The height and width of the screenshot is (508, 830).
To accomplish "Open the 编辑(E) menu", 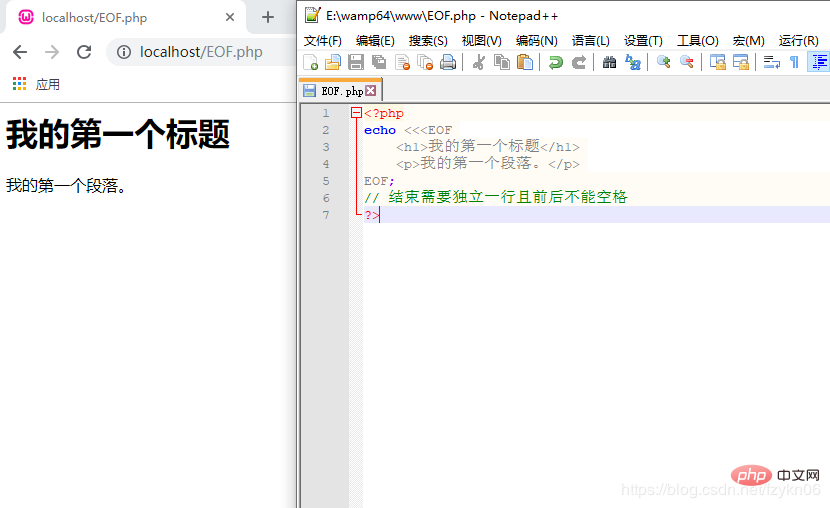I will click(375, 41).
